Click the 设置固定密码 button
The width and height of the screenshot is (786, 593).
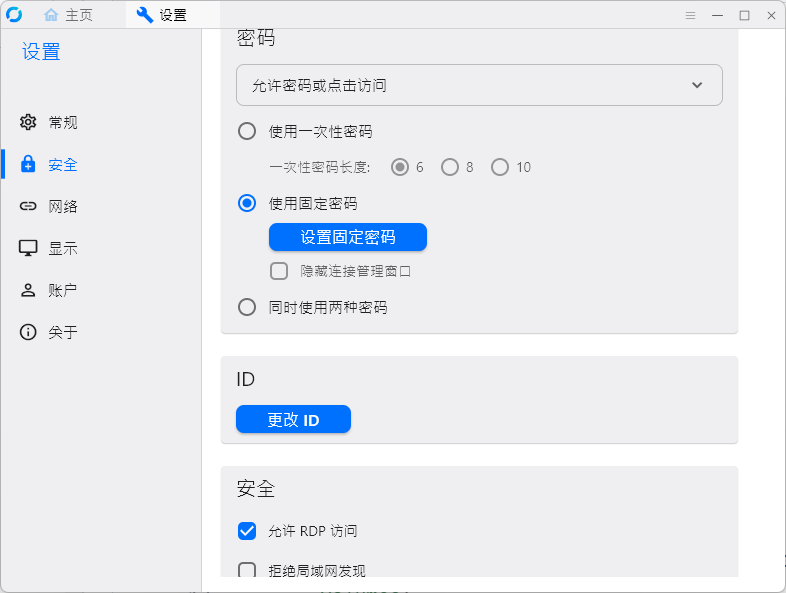(347, 237)
